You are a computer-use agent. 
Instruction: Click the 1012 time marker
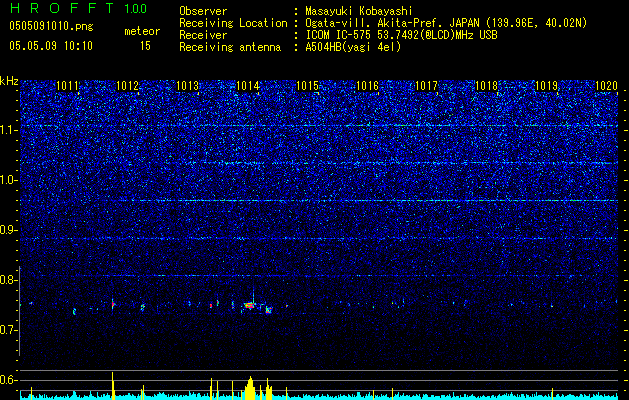127,86
